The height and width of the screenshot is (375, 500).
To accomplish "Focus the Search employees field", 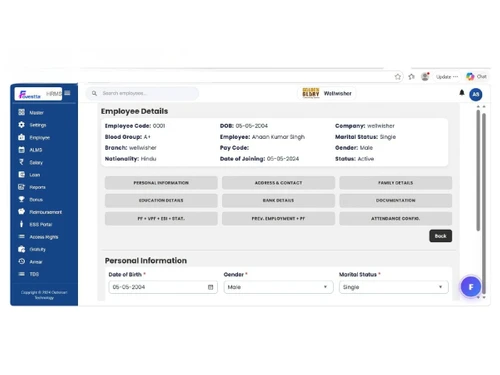I will [142, 93].
